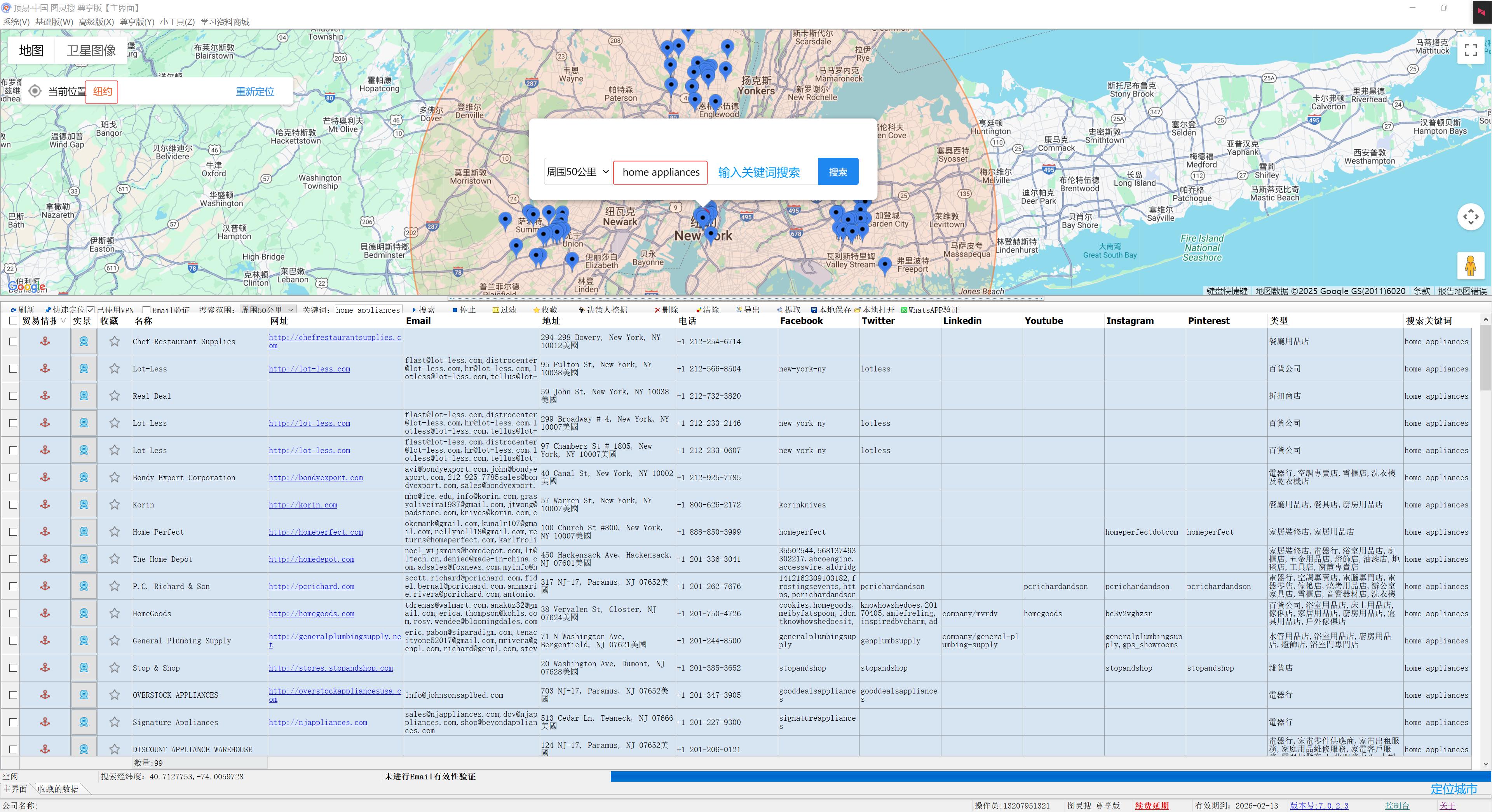Viewport: 1492px width, 812px height.
Task: Uncheck the 已使用VPN checkbox
Action: point(91,310)
